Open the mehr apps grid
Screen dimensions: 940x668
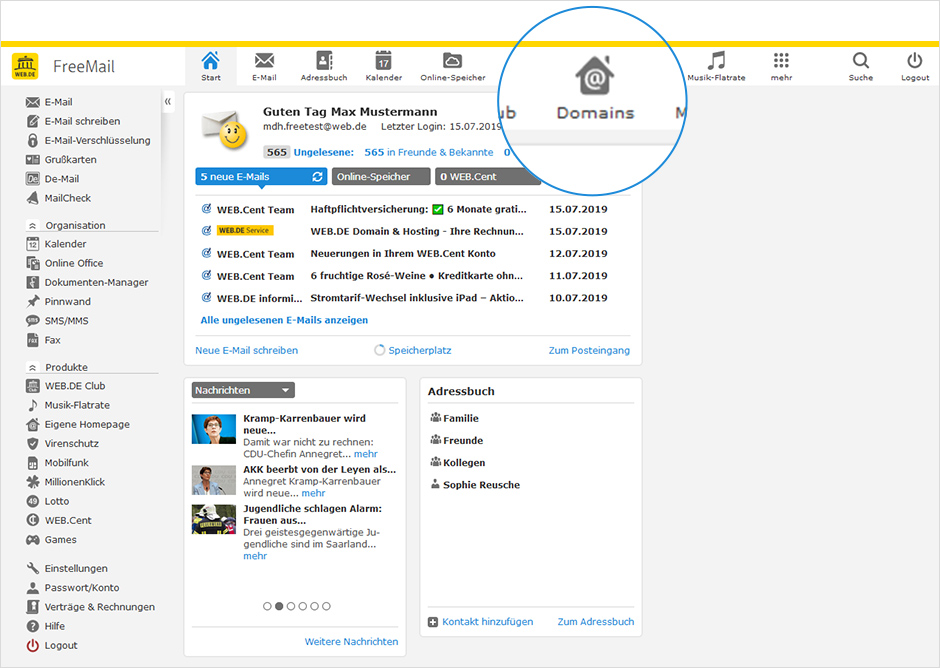[781, 66]
